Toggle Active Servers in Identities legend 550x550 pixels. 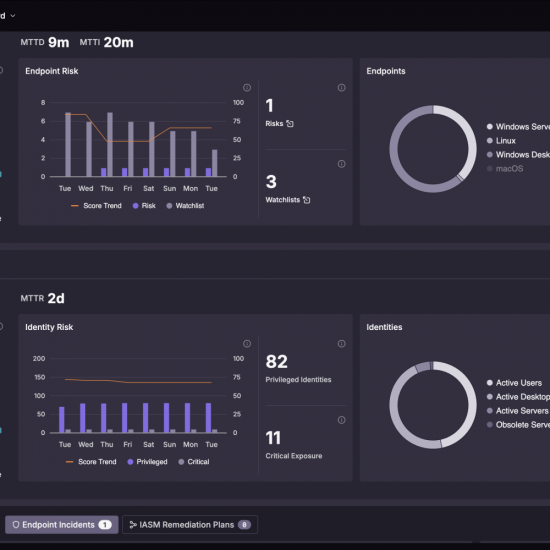tap(518, 411)
